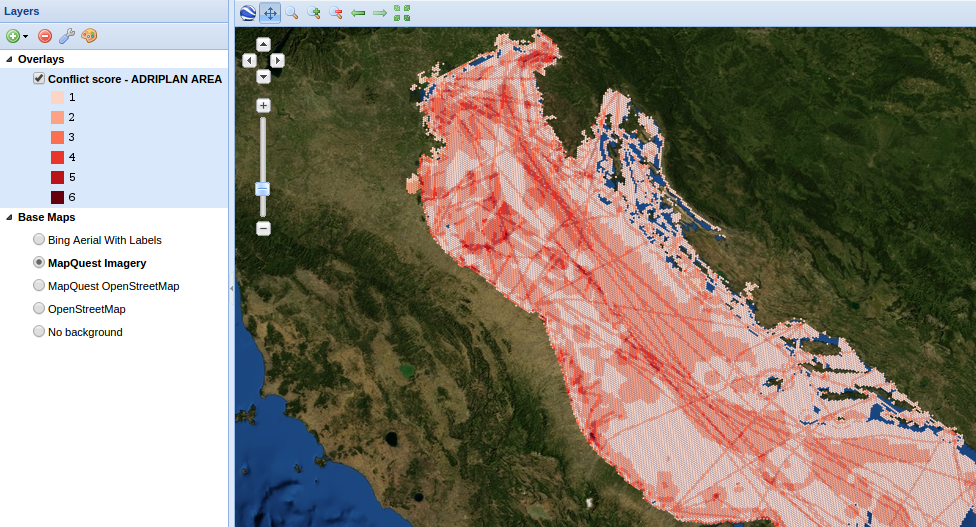Uncheck Conflict score - ADRIPLAN AREA layer
This screenshot has height=527, width=976.
pos(39,78)
